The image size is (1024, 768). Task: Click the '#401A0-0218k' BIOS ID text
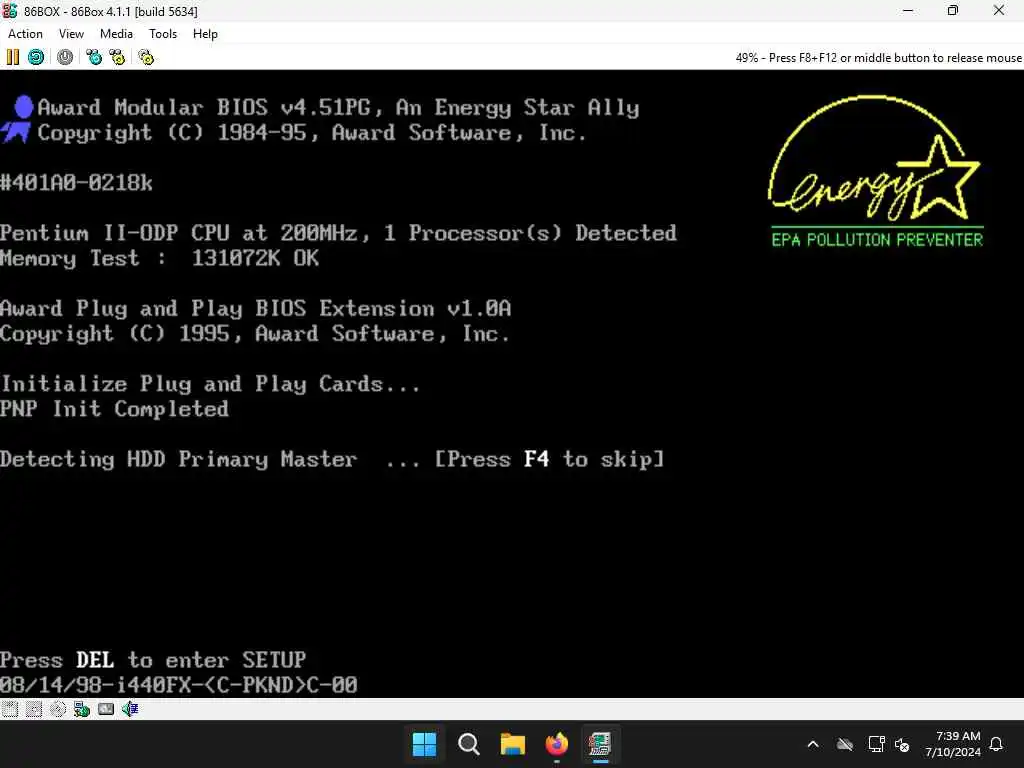point(76,183)
